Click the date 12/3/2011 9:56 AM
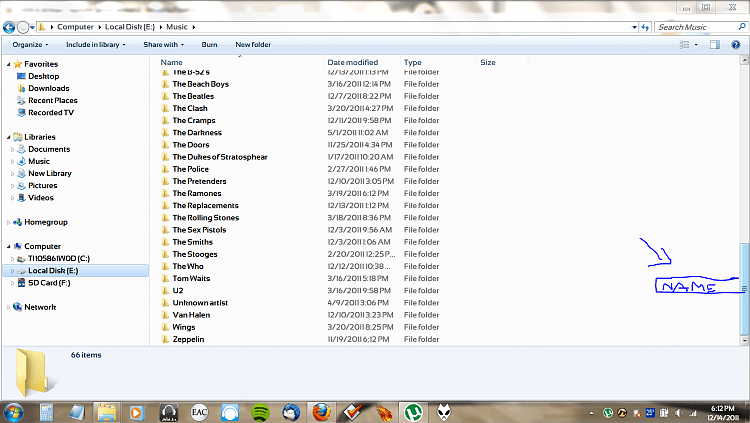750x423 pixels. (x=360, y=230)
